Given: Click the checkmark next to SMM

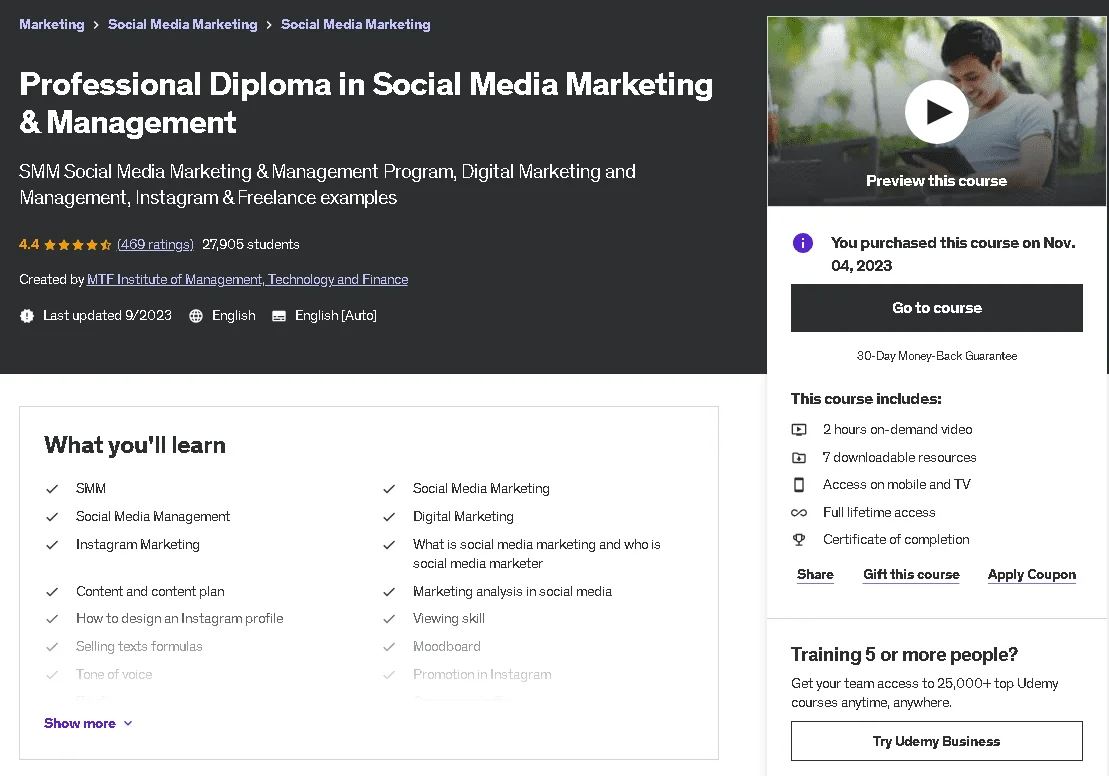Looking at the screenshot, I should [x=52, y=489].
